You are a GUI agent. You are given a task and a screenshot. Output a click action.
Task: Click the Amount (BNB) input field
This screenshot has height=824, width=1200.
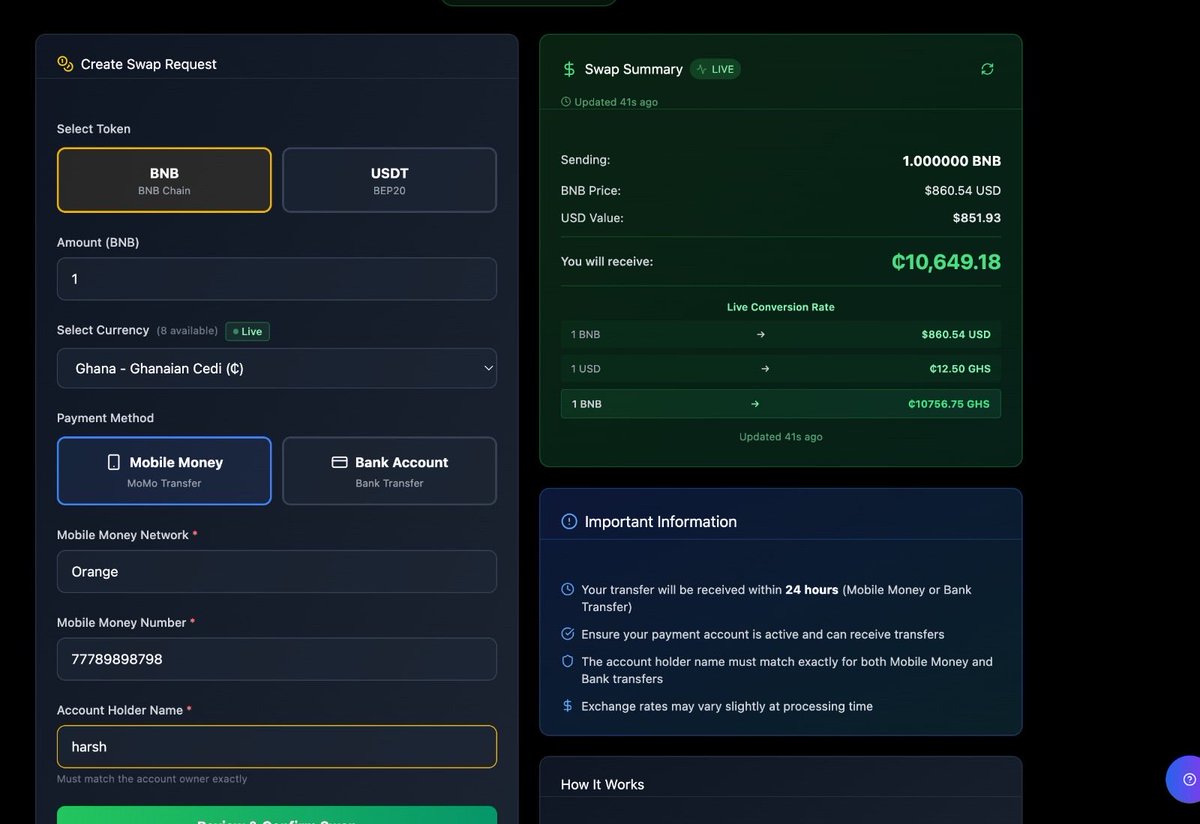277,279
